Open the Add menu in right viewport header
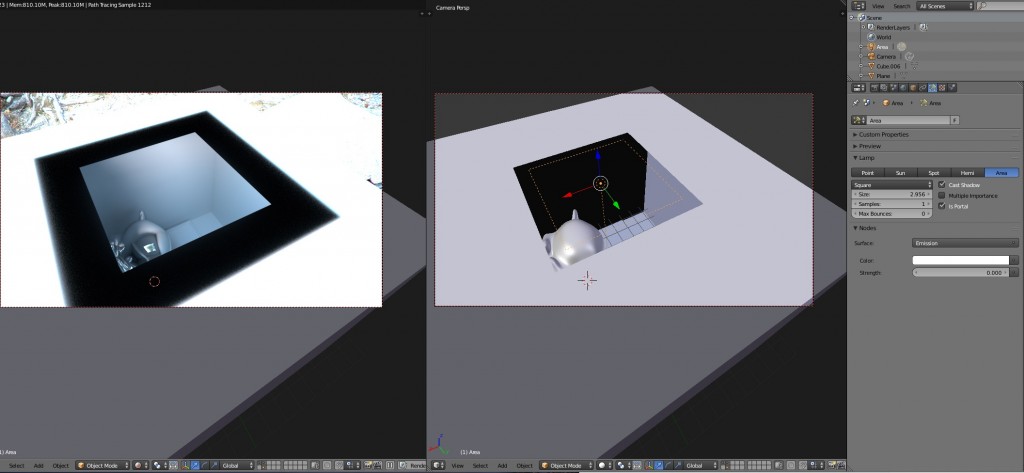 (502, 465)
